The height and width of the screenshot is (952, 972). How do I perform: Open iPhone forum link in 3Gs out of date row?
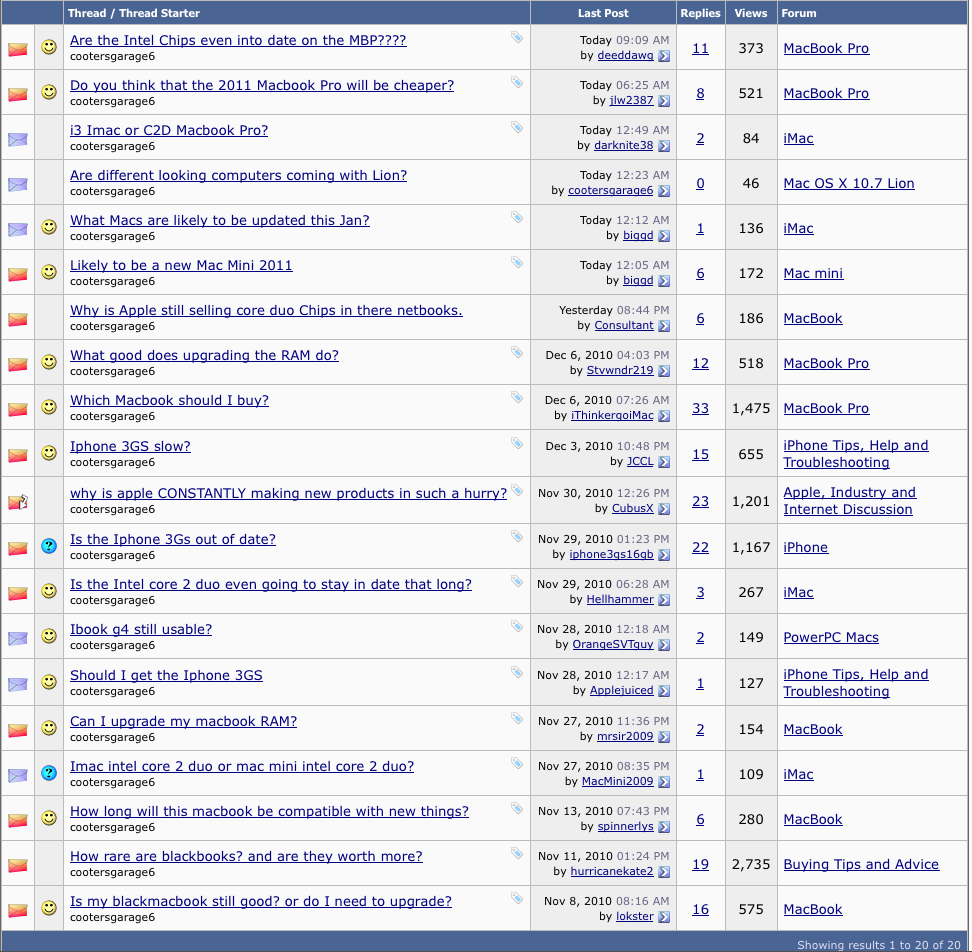(x=805, y=547)
